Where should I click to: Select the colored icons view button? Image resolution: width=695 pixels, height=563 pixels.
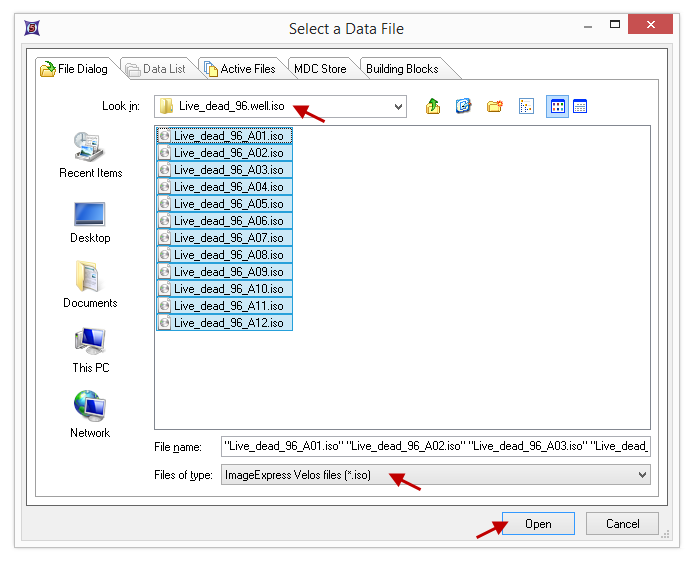(557, 106)
